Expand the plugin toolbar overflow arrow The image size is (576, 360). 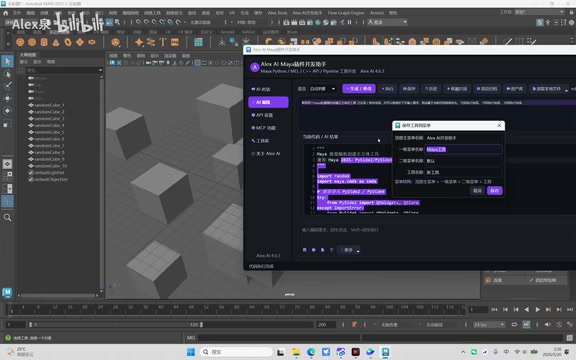[566, 90]
